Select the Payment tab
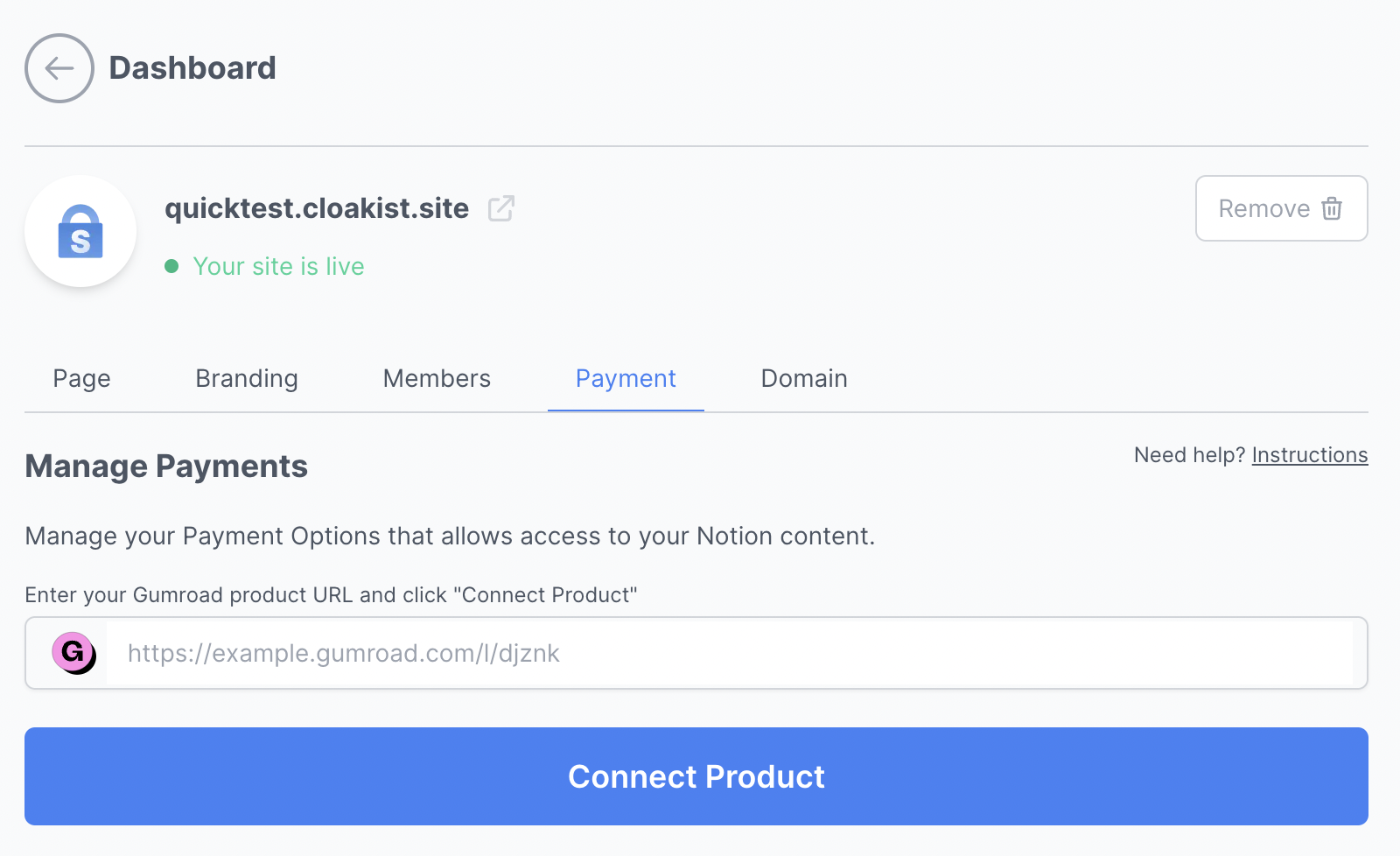Screen dimensions: 1400x856 [x=626, y=378]
